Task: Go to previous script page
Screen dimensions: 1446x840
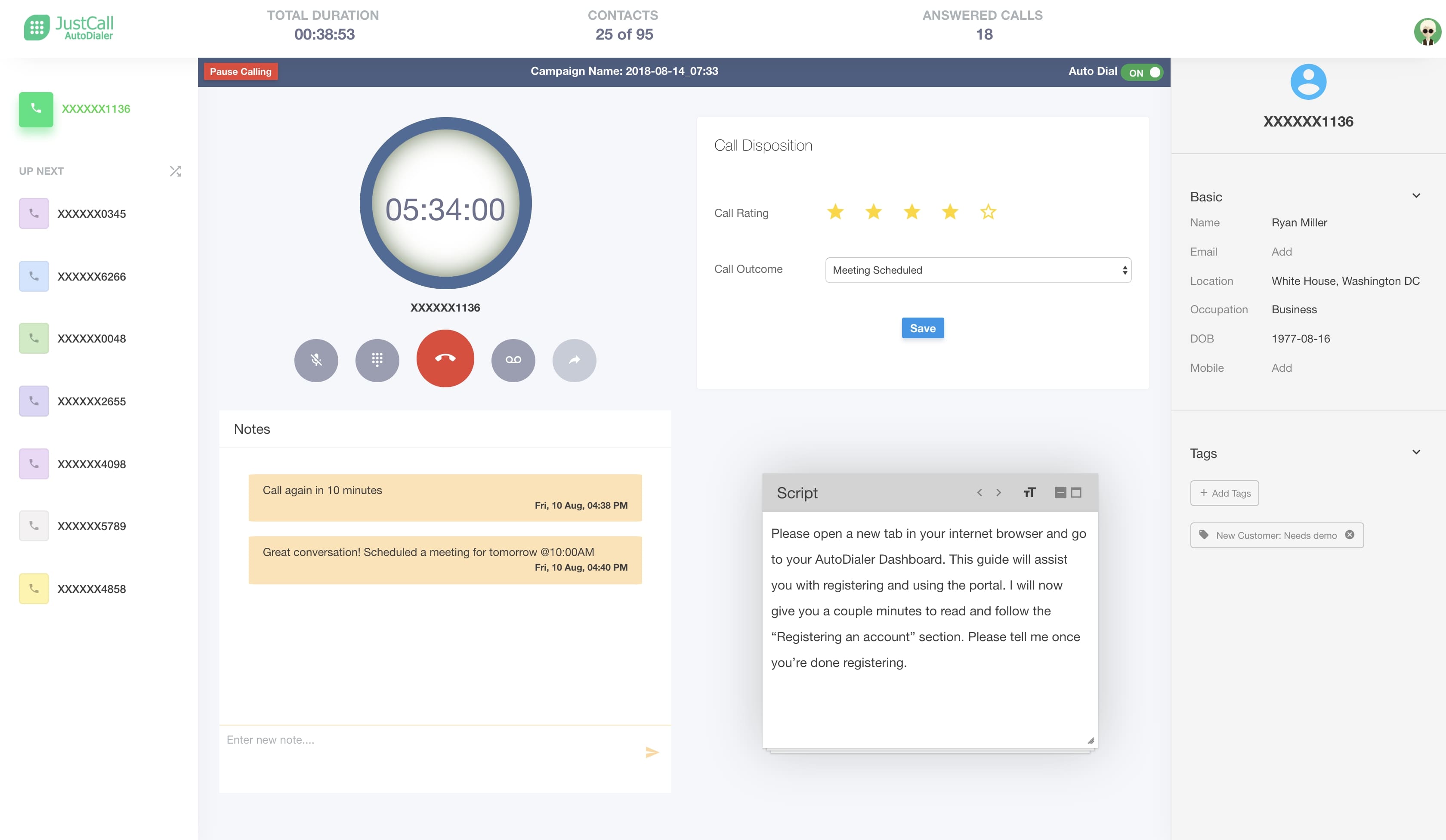Action: [x=979, y=492]
